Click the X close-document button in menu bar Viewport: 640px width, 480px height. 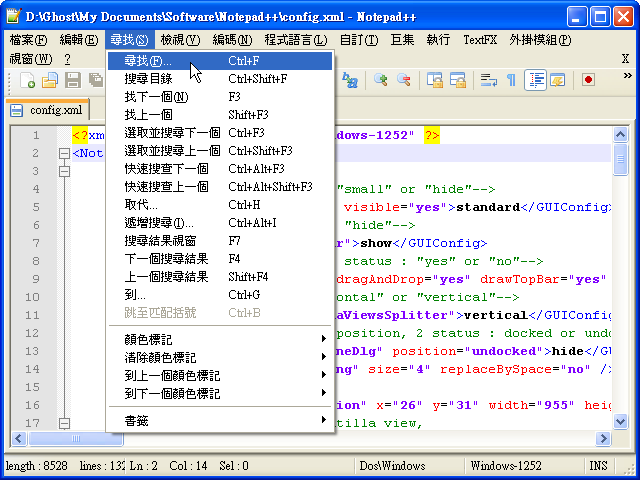coord(625,59)
